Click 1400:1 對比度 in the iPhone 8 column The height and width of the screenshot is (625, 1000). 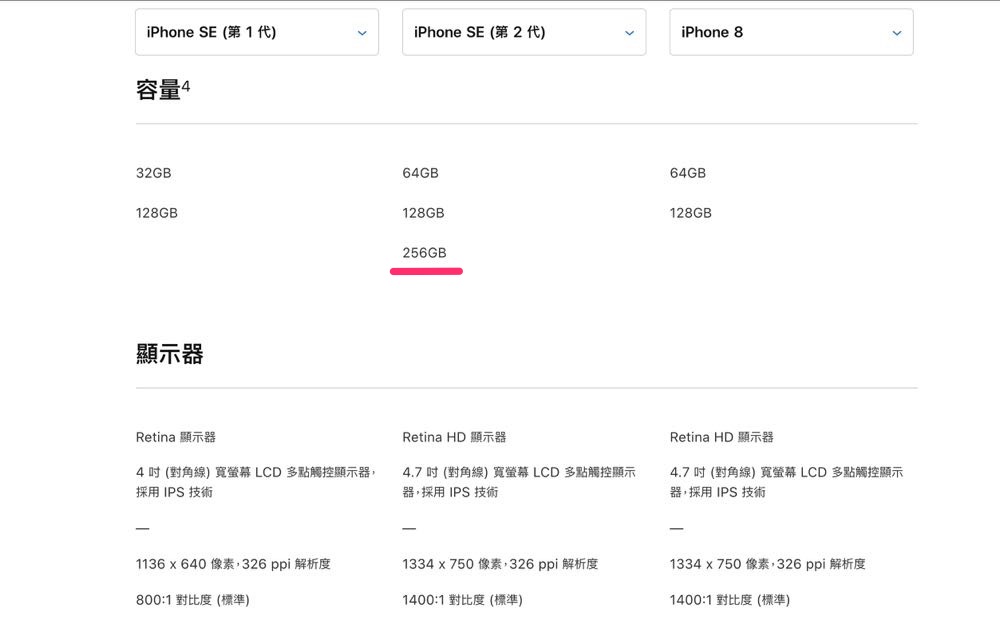[x=730, y=600]
